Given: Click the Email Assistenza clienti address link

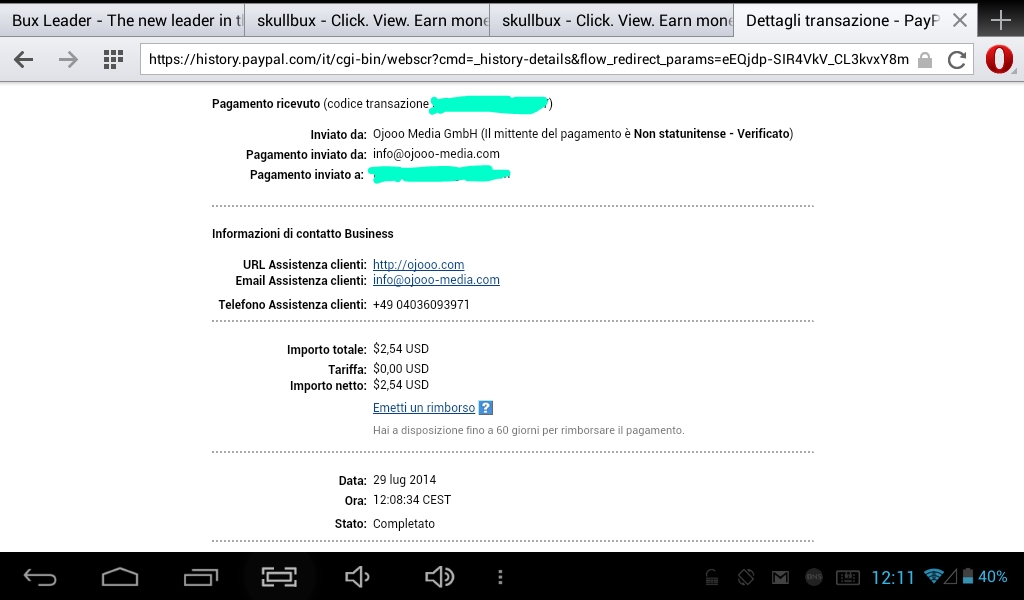Looking at the screenshot, I should (436, 279).
